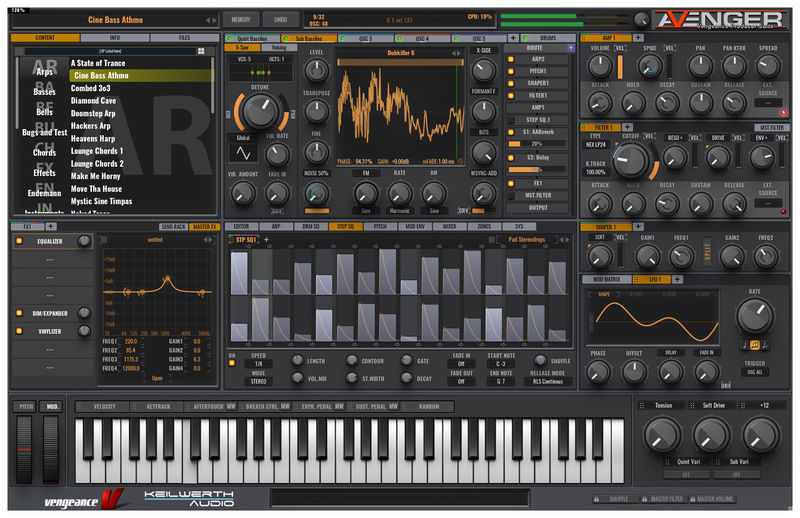
Task: Toggle ARP2 routing on/off
Action: point(511,59)
